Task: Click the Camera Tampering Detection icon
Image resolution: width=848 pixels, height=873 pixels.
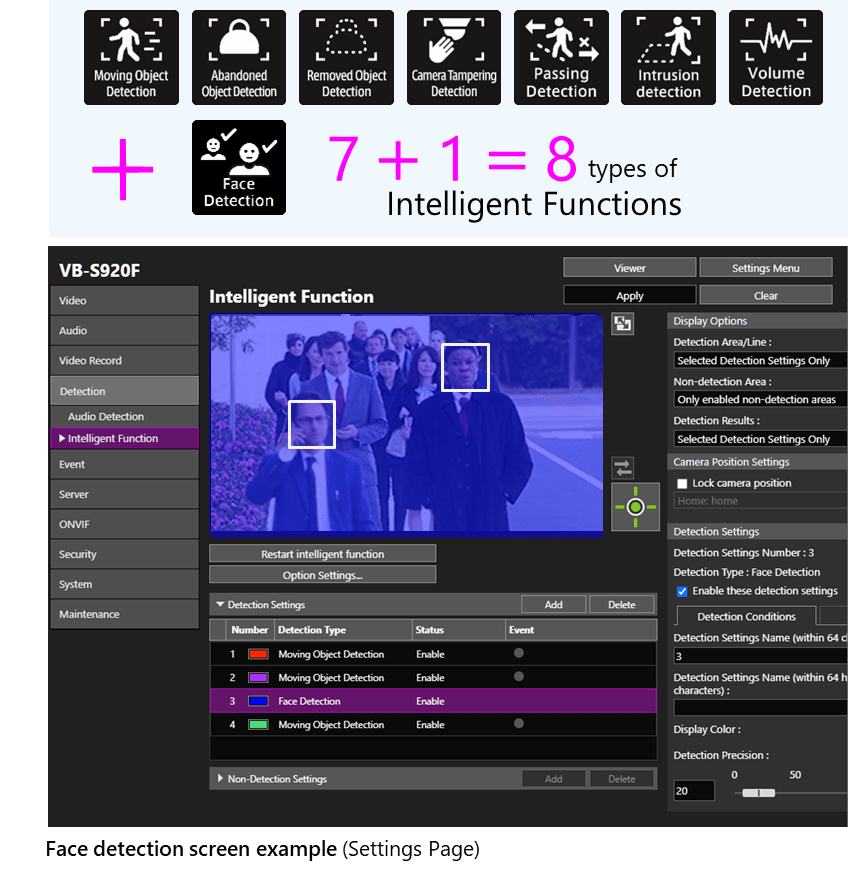Action: point(454,57)
